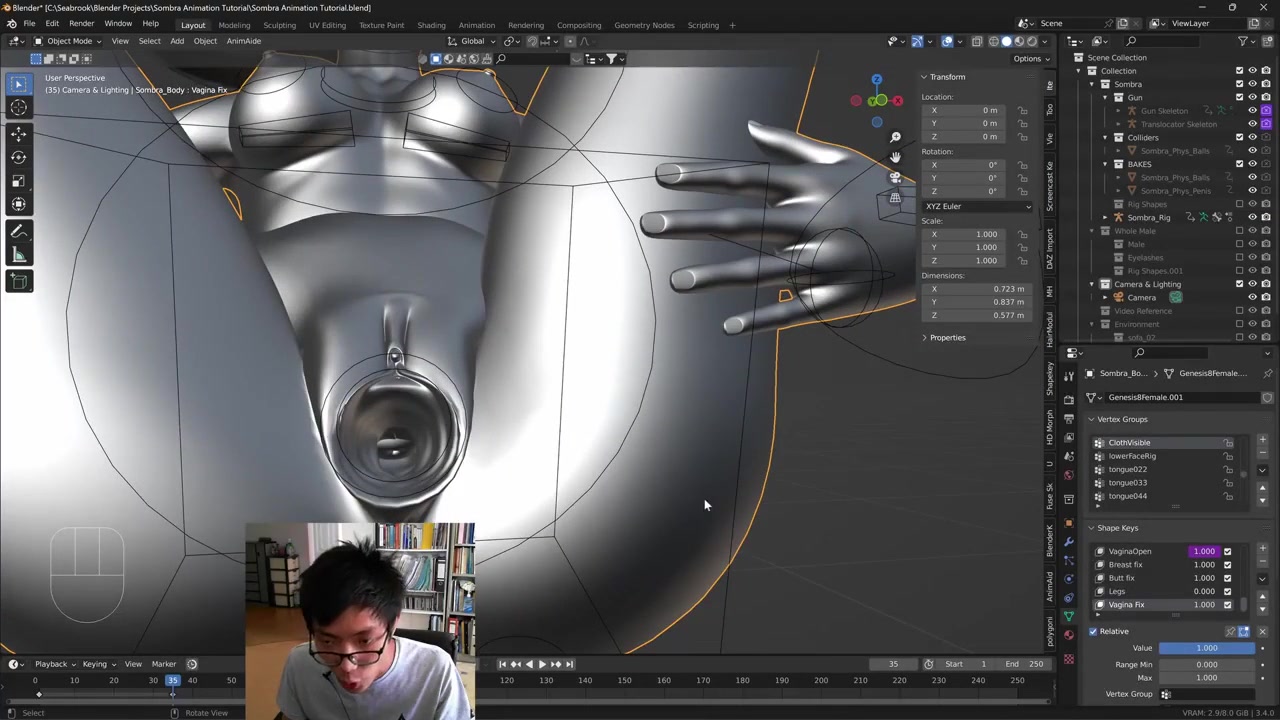This screenshot has width=1280, height=720.
Task: Click the viewport zoom magnifier icon
Action: click(x=895, y=137)
